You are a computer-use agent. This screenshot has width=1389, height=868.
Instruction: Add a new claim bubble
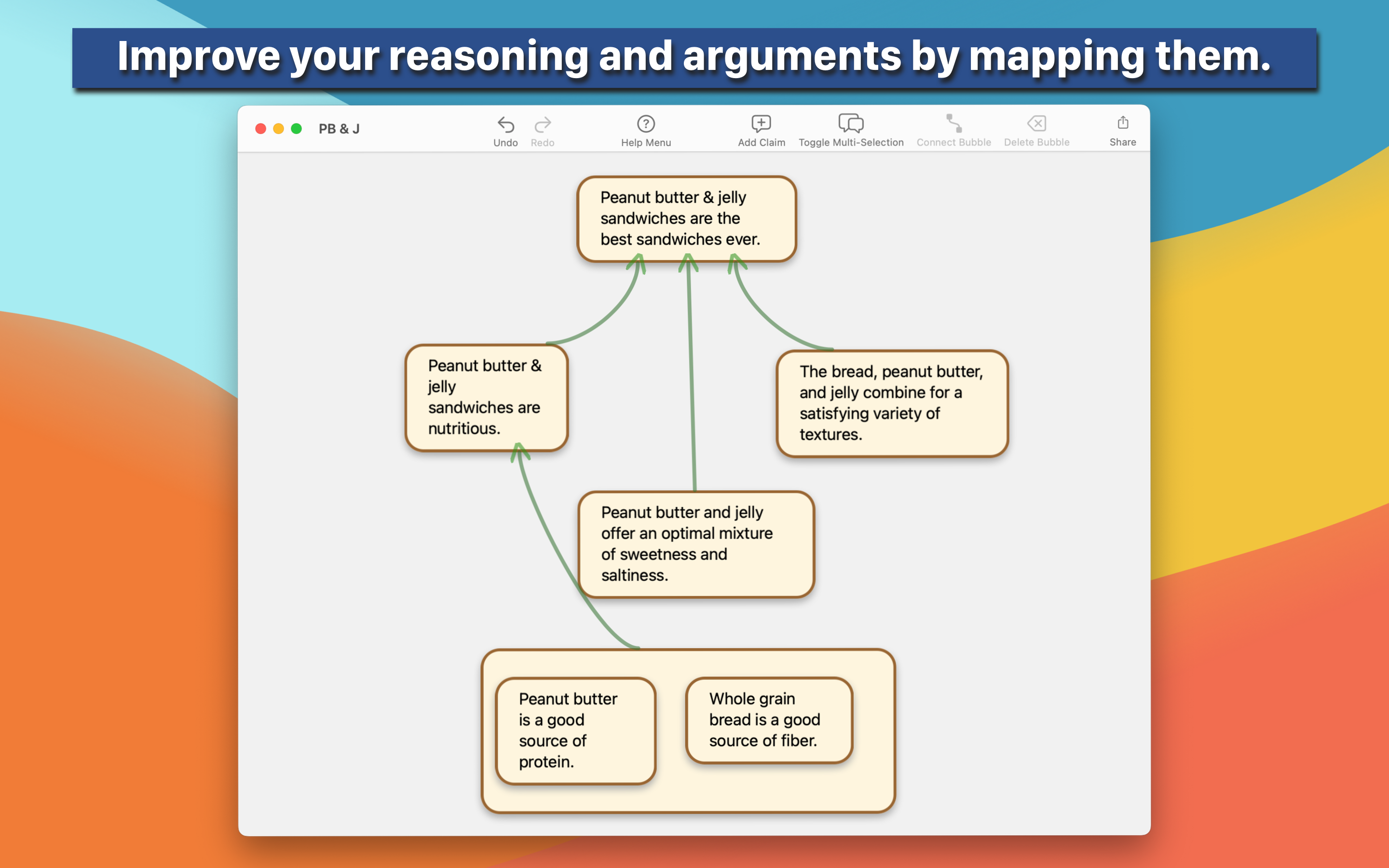(761, 124)
